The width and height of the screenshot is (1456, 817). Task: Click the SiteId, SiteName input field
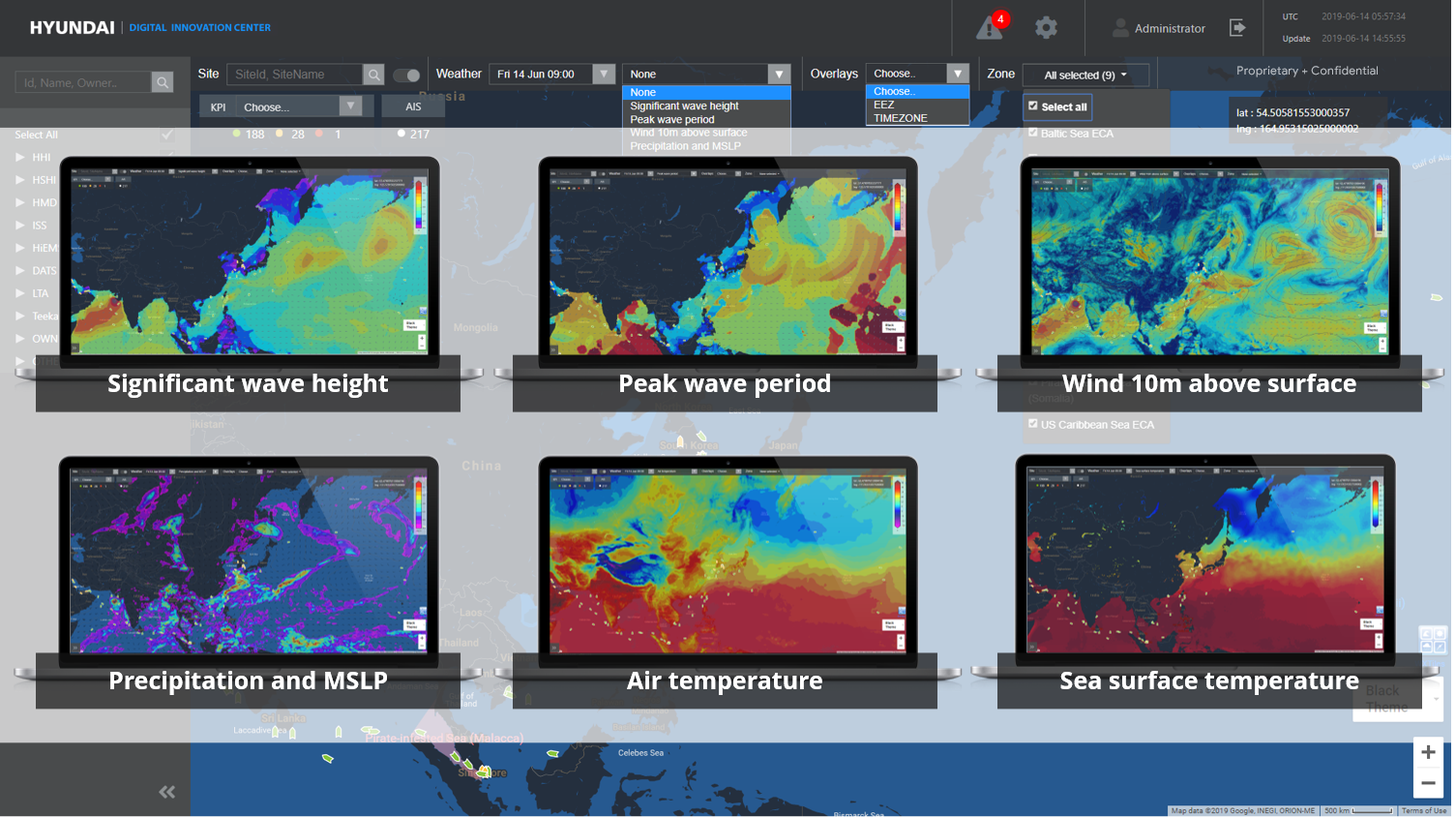(x=295, y=75)
